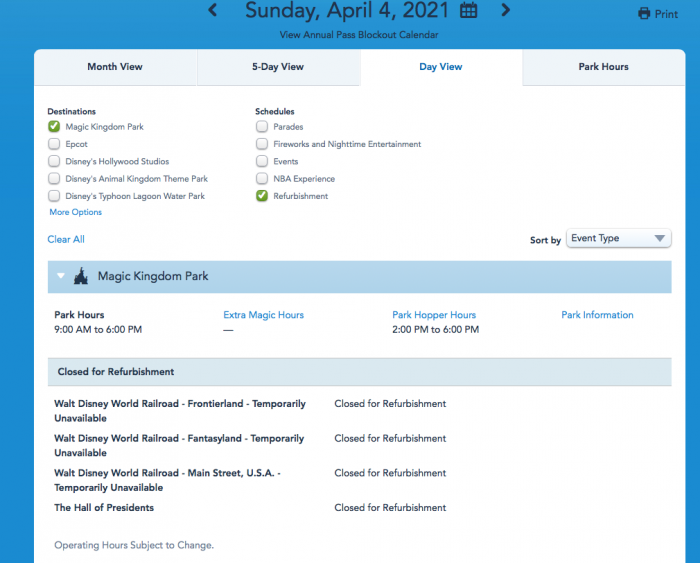Open the Sort by Event Type dropdown
700x563 pixels.
click(618, 239)
